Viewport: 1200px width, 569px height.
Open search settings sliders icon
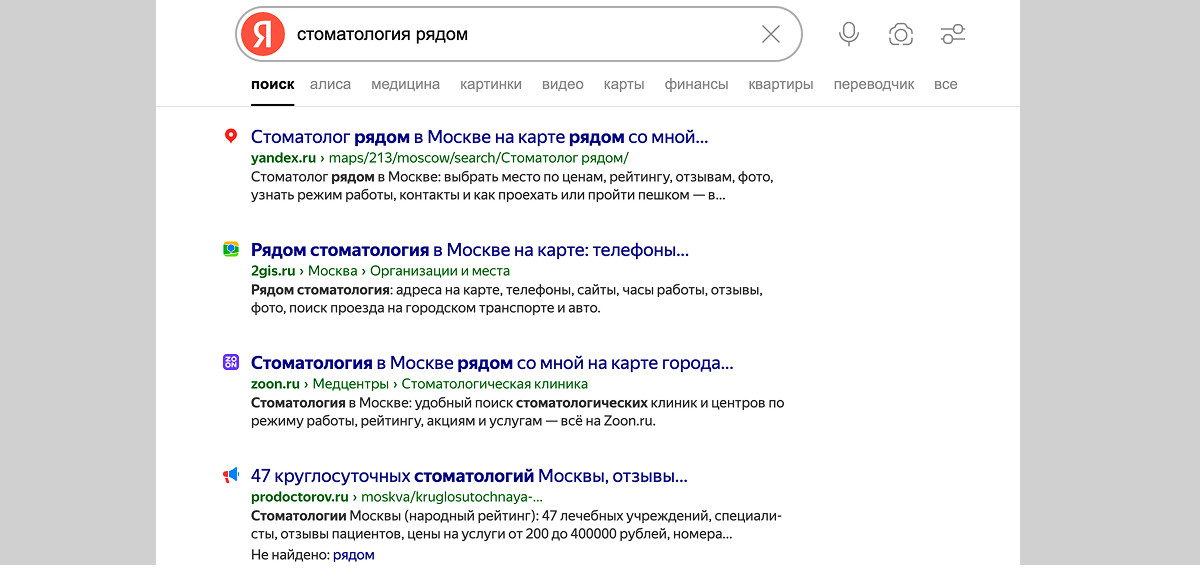953,35
